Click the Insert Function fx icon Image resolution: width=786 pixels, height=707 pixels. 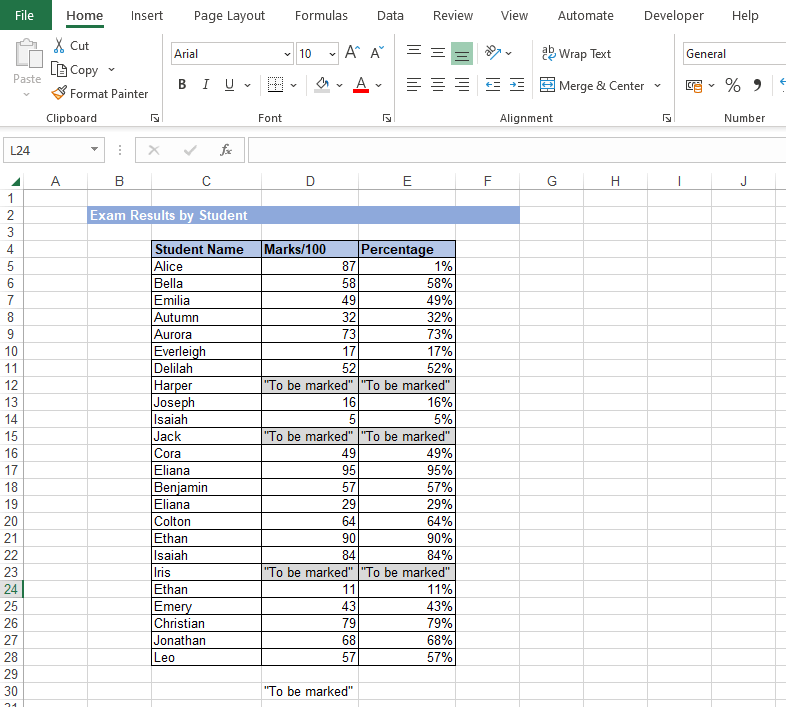coord(226,150)
